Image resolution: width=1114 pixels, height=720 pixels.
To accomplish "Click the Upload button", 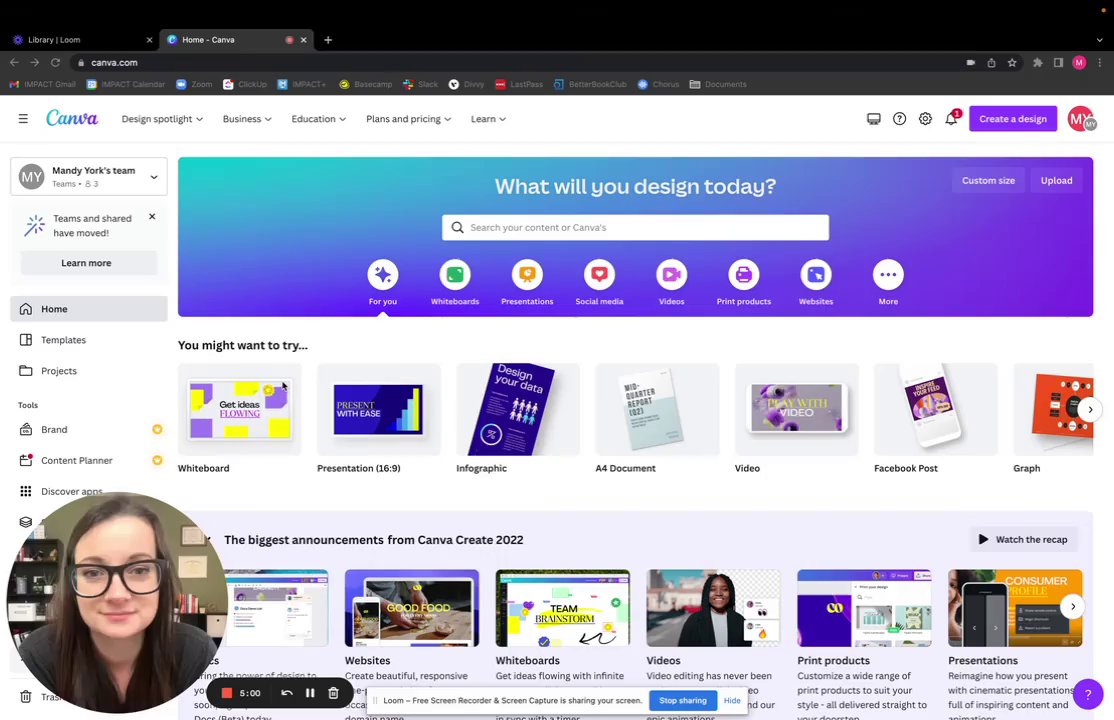I will [1056, 181].
